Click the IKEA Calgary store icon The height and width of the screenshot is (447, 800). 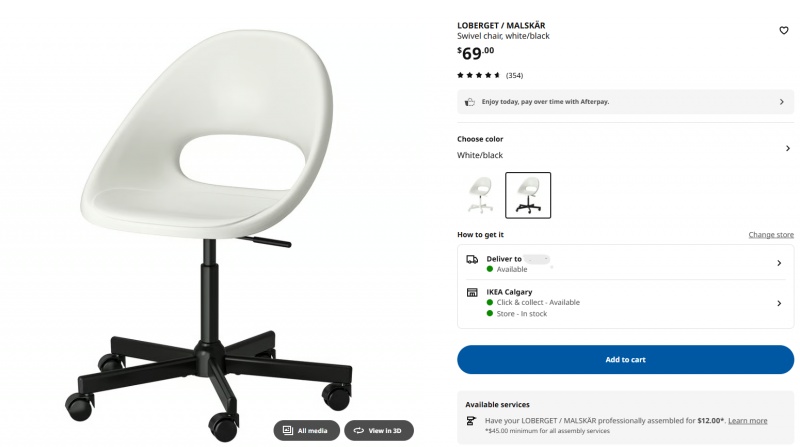(x=472, y=292)
